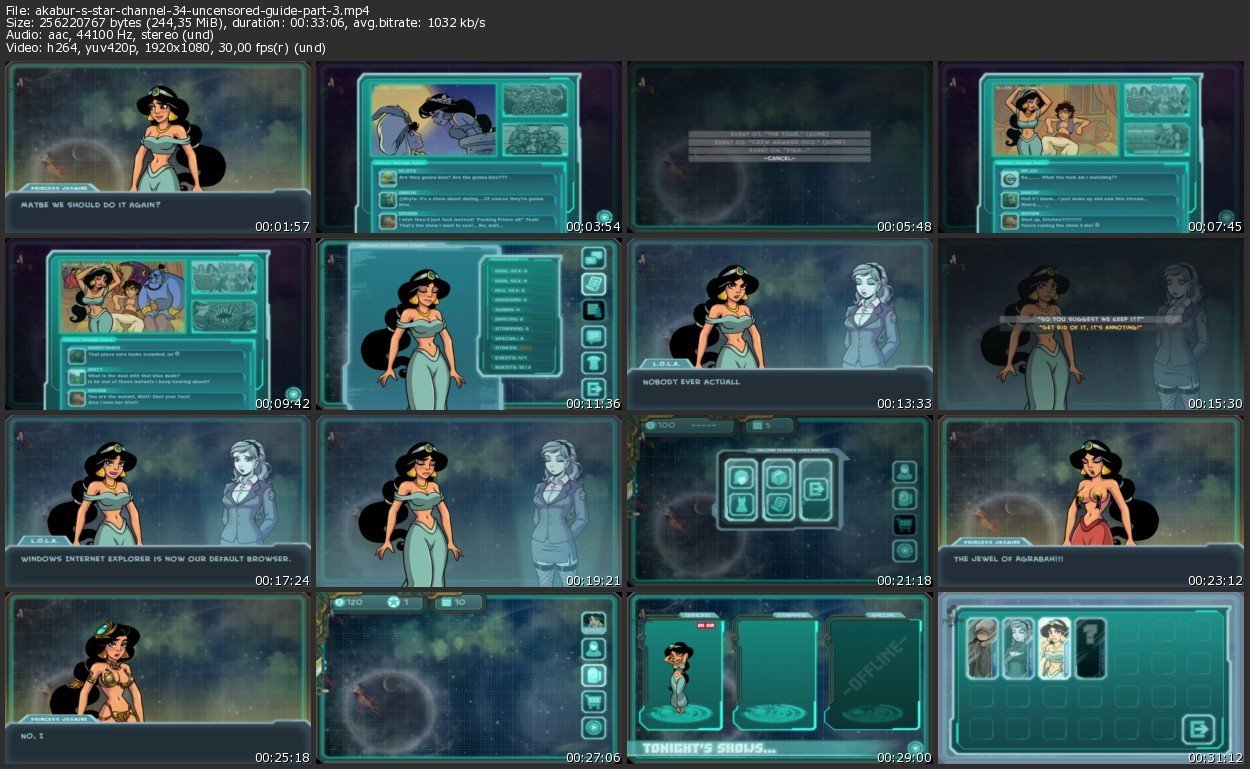Choose the -CANCEL- option in the event list
Screen dimensions: 1250x769
tap(779, 158)
